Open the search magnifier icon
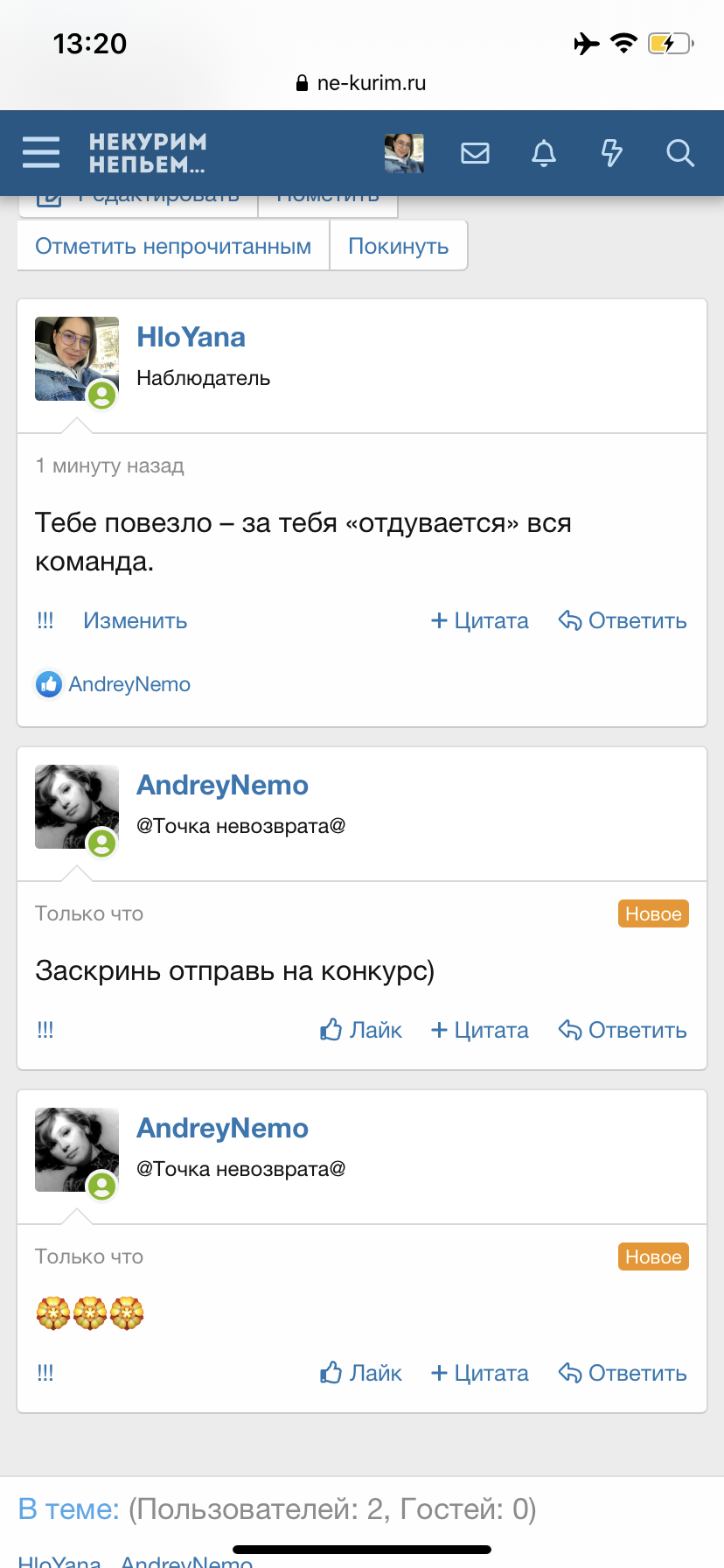The image size is (724, 1568). pos(679,153)
